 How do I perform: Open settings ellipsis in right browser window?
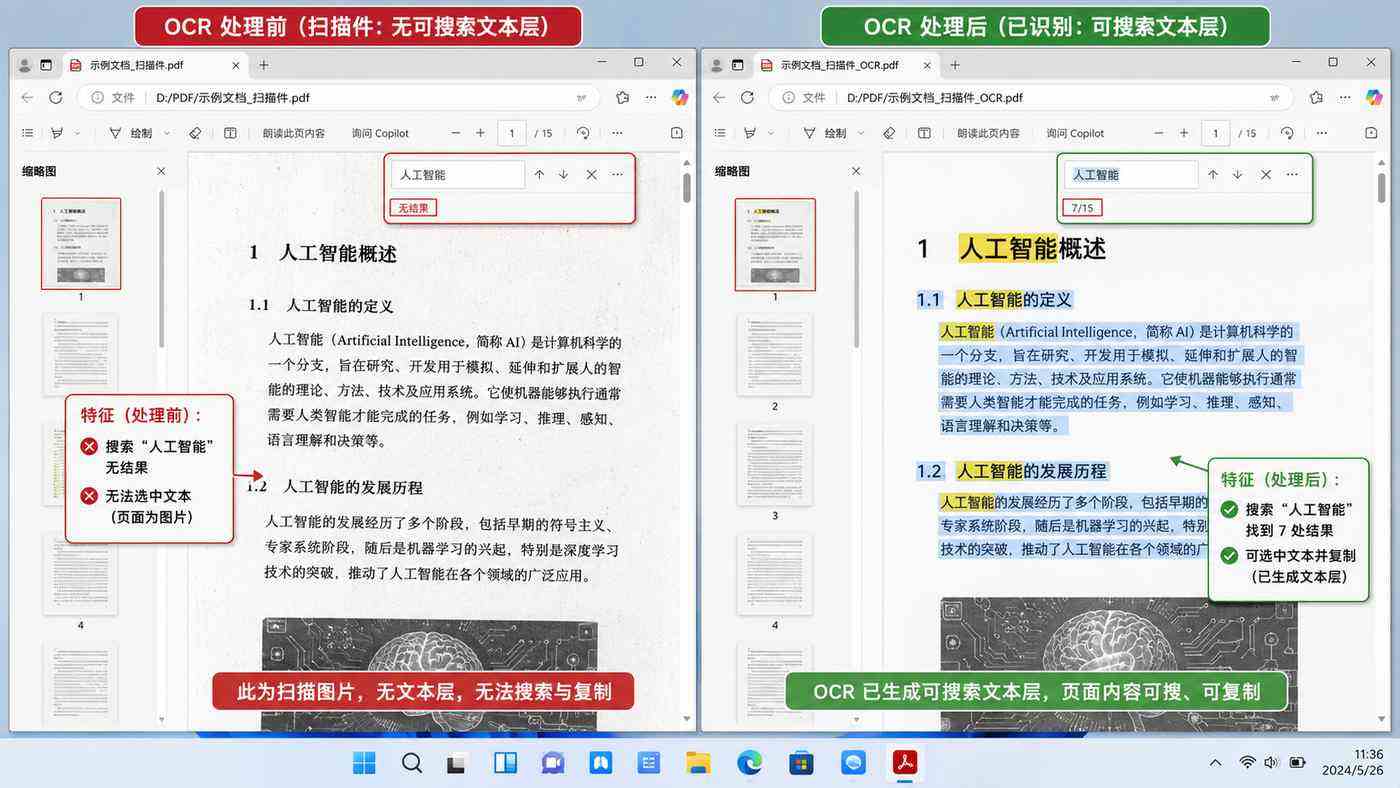[1345, 98]
